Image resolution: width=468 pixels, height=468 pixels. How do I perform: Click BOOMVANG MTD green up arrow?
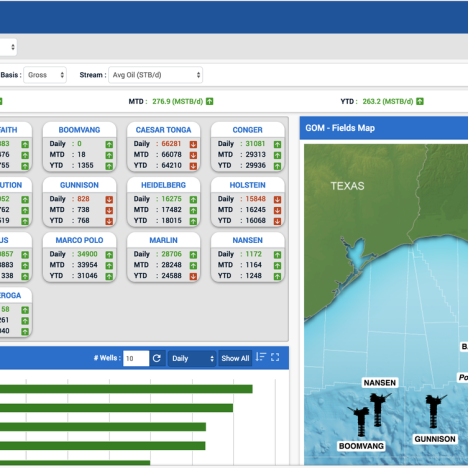click(109, 155)
